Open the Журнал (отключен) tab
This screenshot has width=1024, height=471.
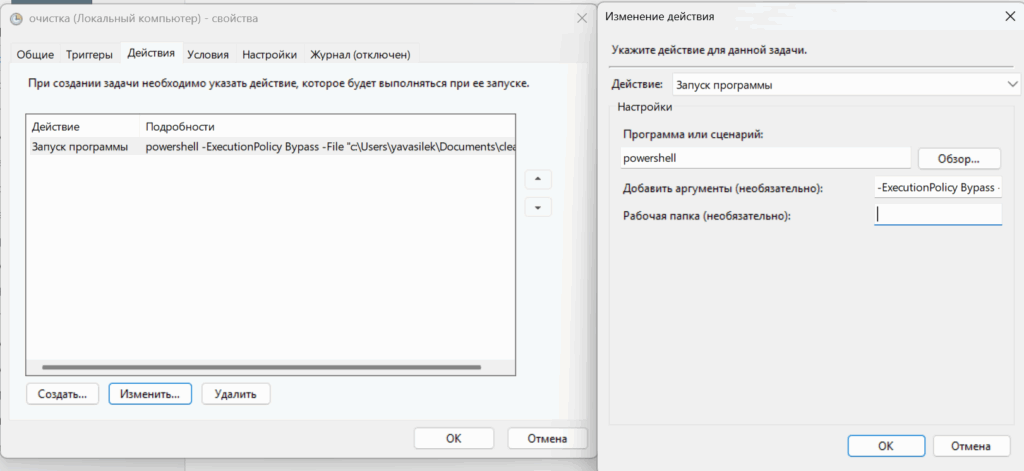359,55
